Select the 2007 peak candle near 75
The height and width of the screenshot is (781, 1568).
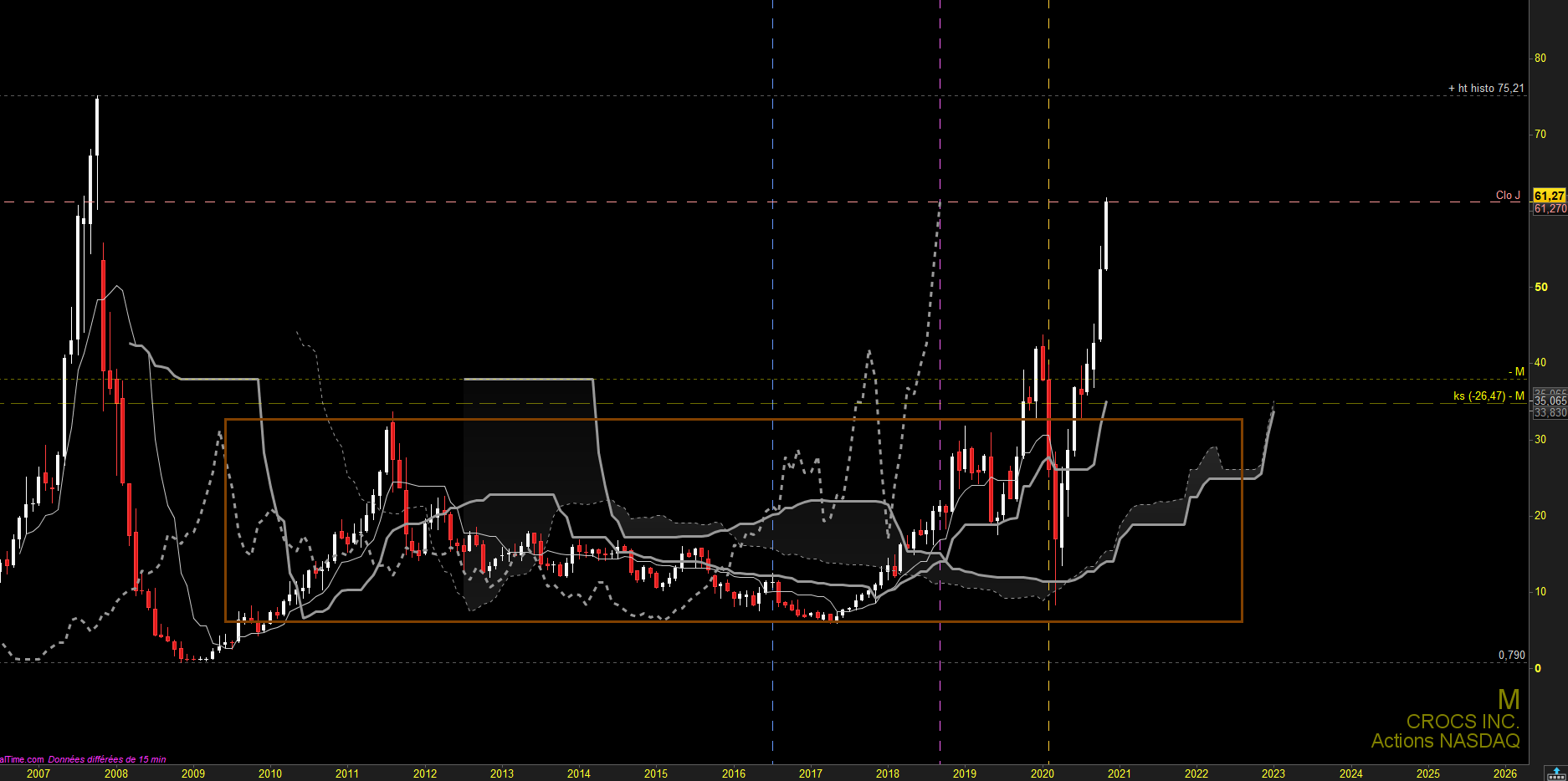[97, 126]
